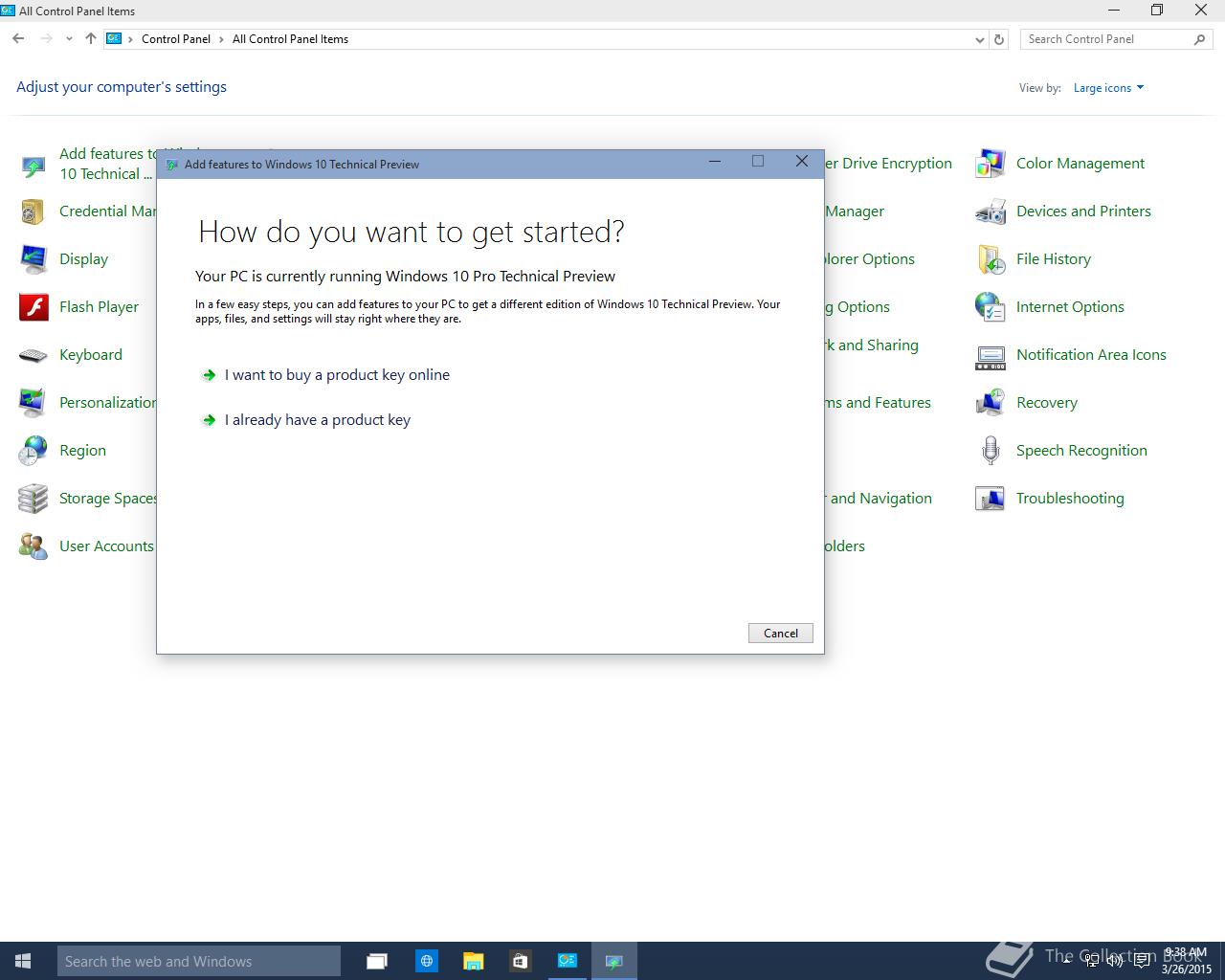Screen dimensions: 1225x980
Task: Click the Search the web and Windows box
Action: pos(199,961)
